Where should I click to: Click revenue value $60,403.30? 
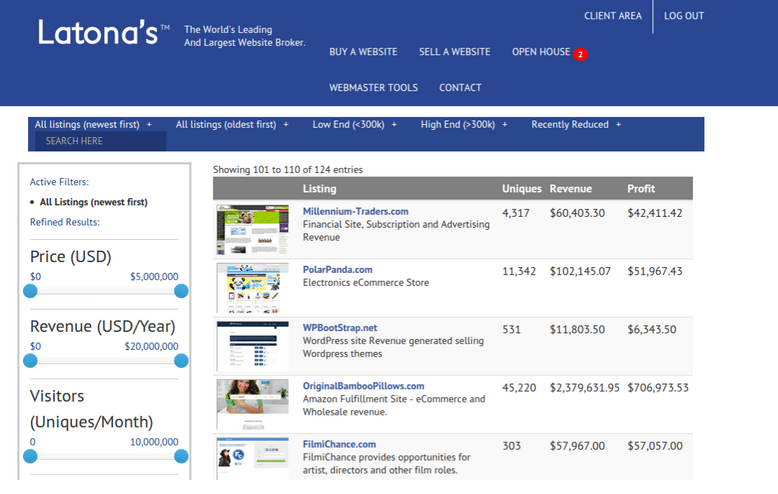tap(577, 213)
